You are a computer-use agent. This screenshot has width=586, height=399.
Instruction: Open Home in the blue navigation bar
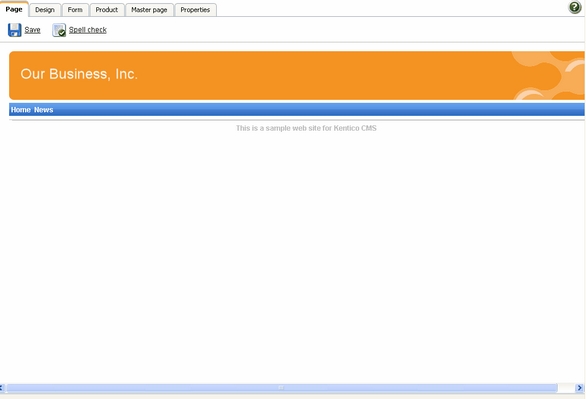pyautogui.click(x=21, y=110)
